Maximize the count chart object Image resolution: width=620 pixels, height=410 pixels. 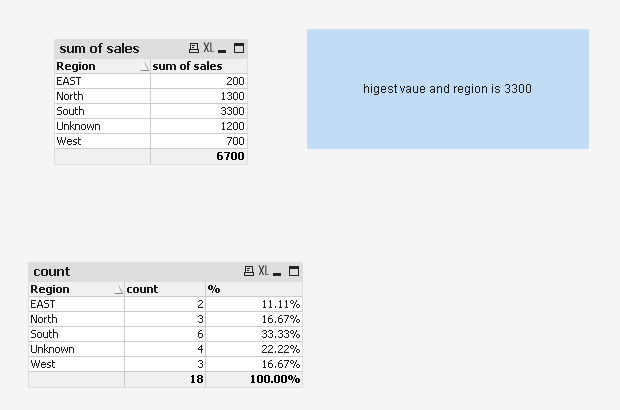[294, 271]
